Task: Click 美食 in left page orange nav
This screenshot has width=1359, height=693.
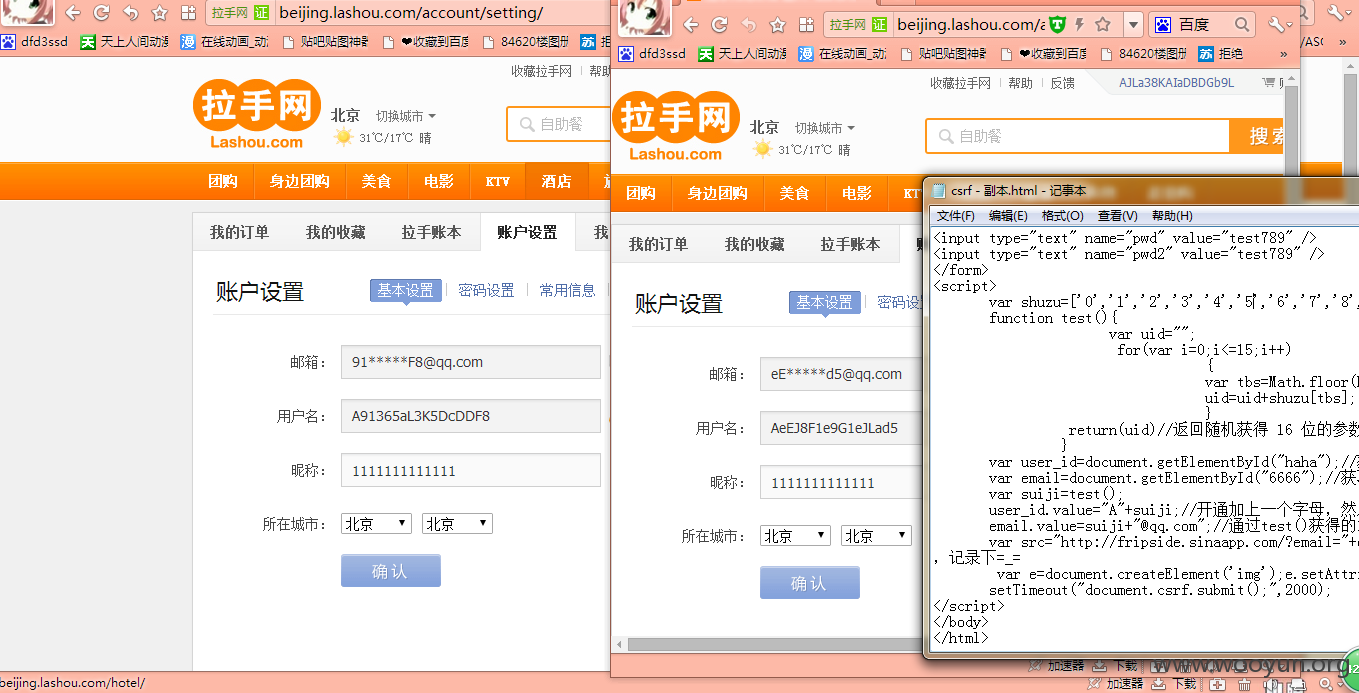Action: (376, 181)
